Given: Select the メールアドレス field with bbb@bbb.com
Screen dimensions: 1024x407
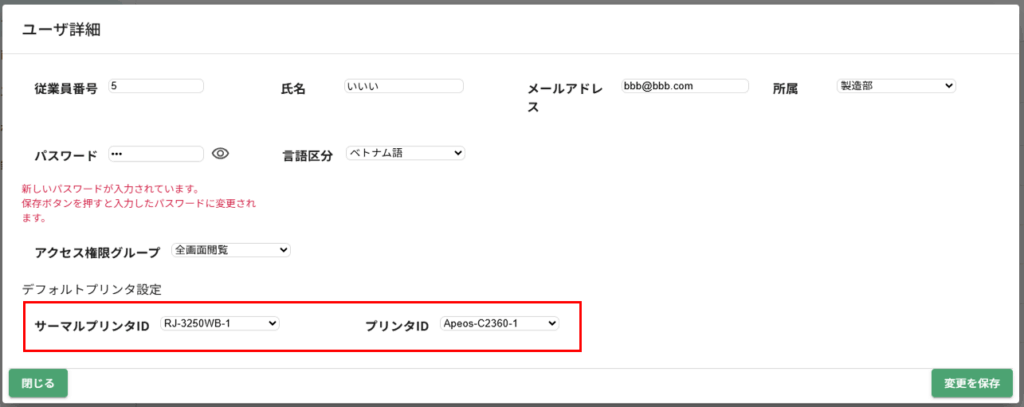Looking at the screenshot, I should (684, 87).
